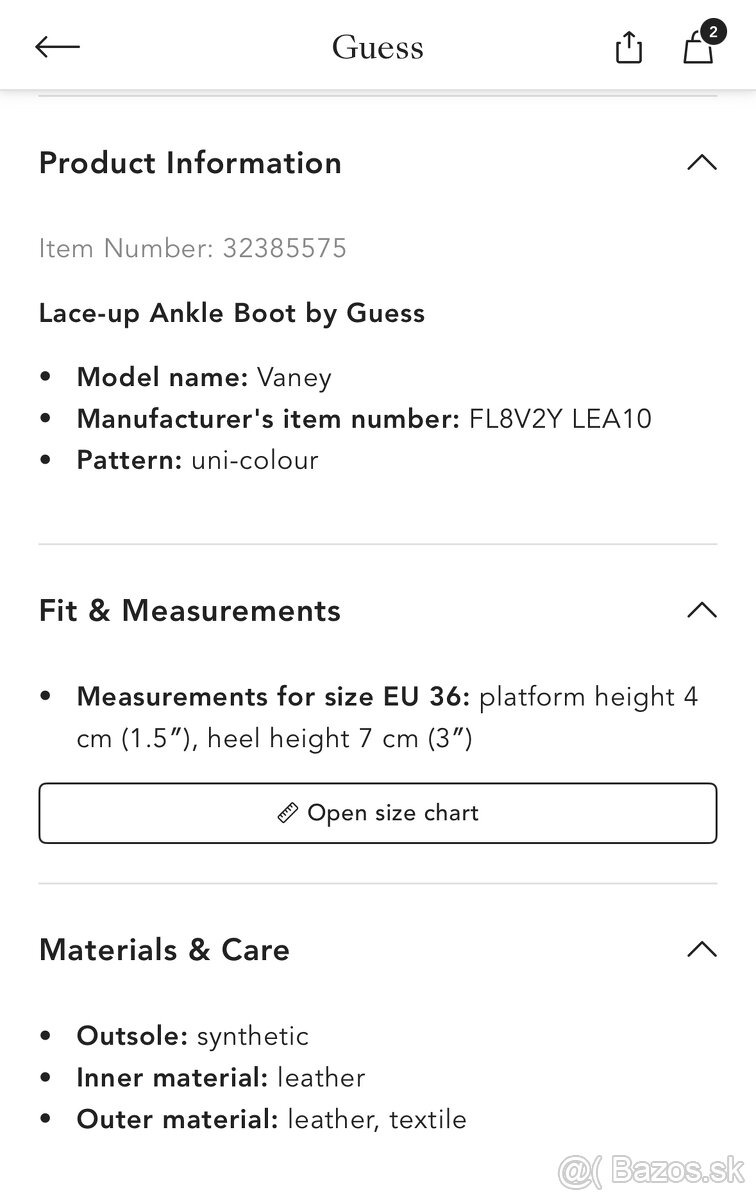
Task: Click the Bazos.sk watermark logo
Action: (650, 1168)
